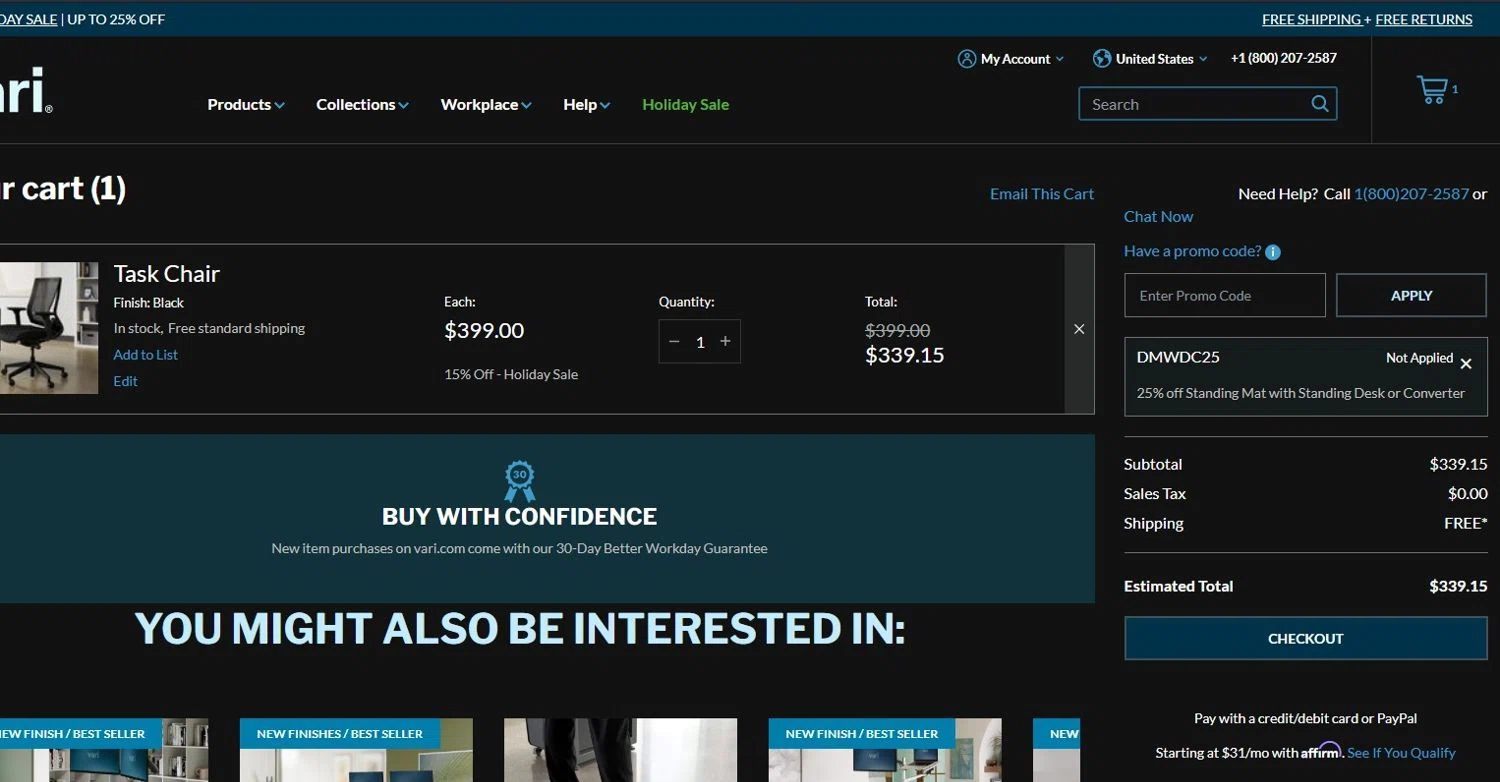Click Email This Cart link

point(1042,194)
